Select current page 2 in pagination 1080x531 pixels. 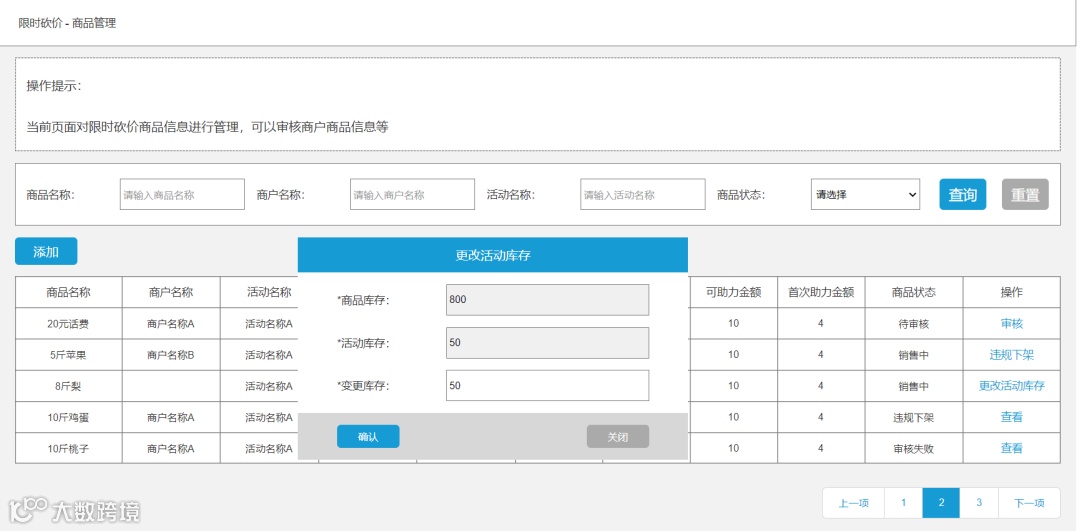pos(941,503)
